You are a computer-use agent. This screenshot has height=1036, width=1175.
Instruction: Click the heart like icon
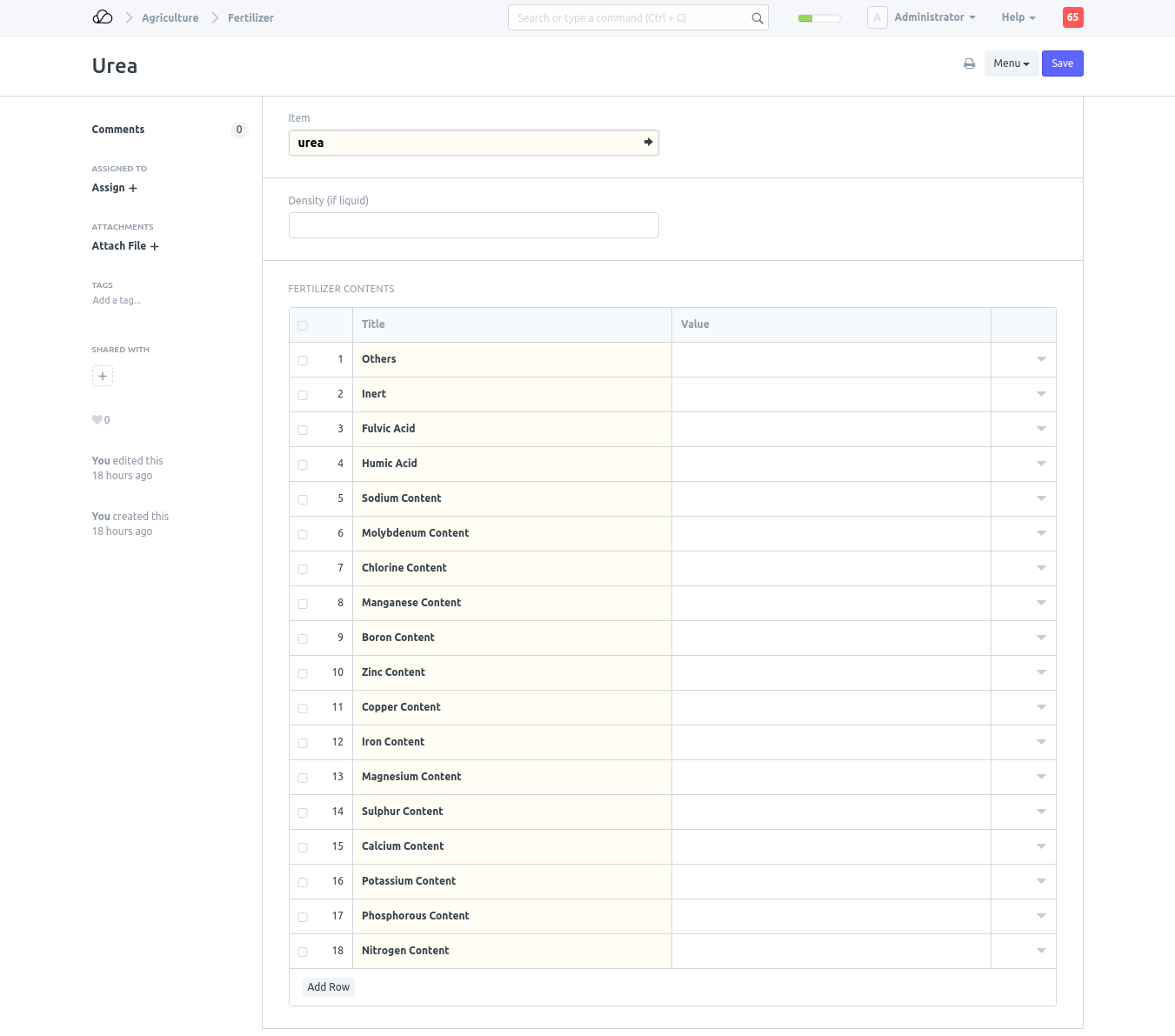coord(97,420)
